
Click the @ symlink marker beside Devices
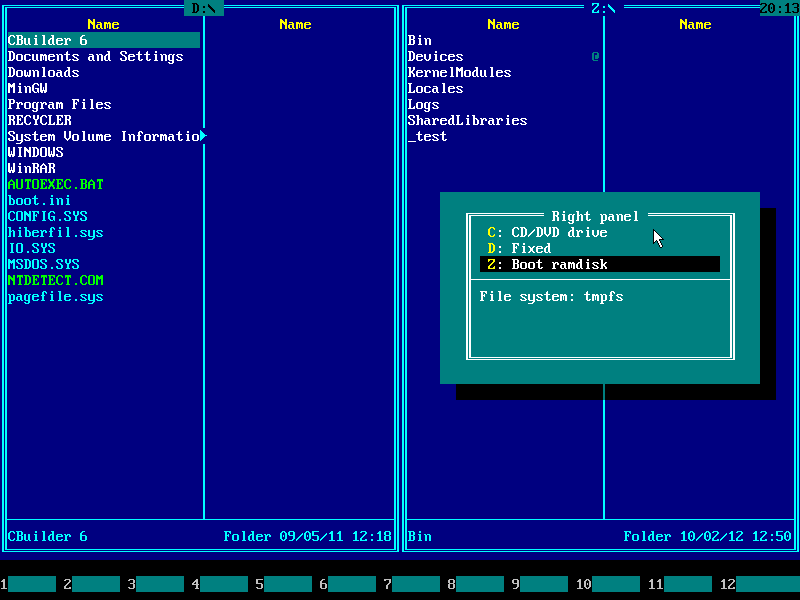[x=595, y=56]
